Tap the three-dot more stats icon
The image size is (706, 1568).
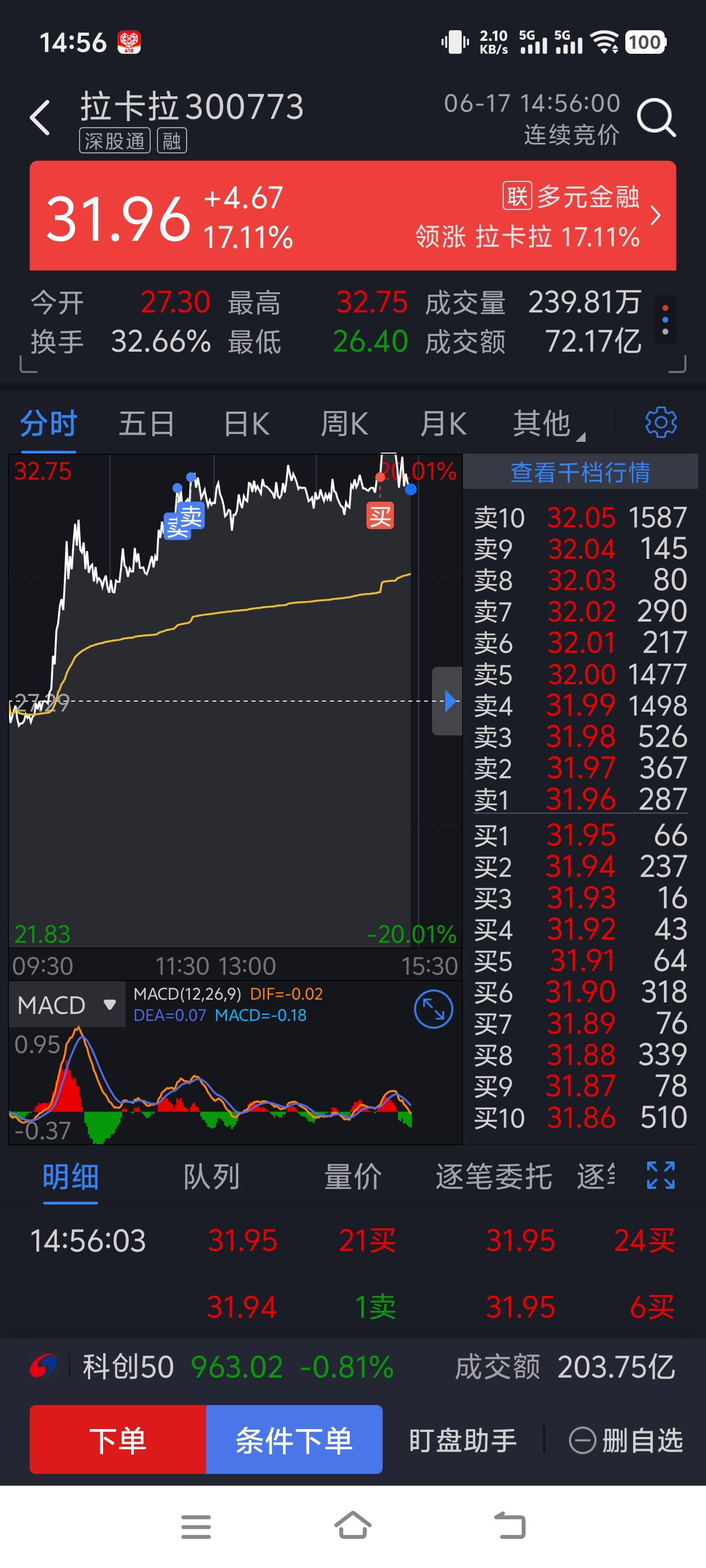pyautogui.click(x=665, y=320)
